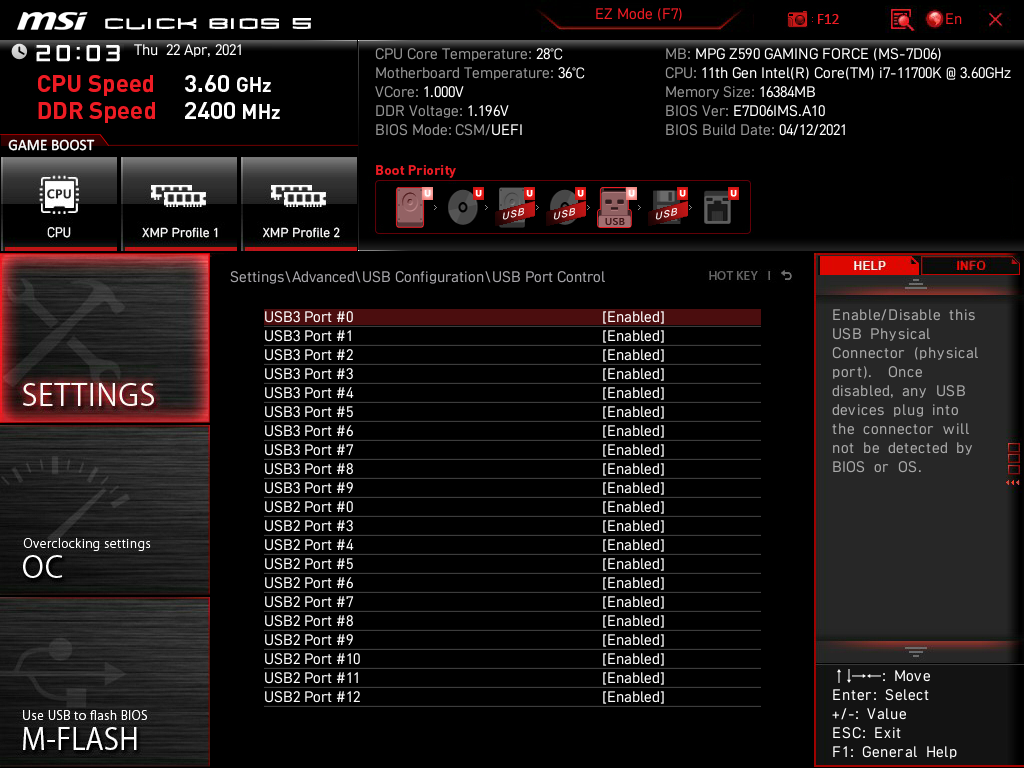Toggle the CPU Game Boost button
The image size is (1024, 768).
[x=59, y=203]
